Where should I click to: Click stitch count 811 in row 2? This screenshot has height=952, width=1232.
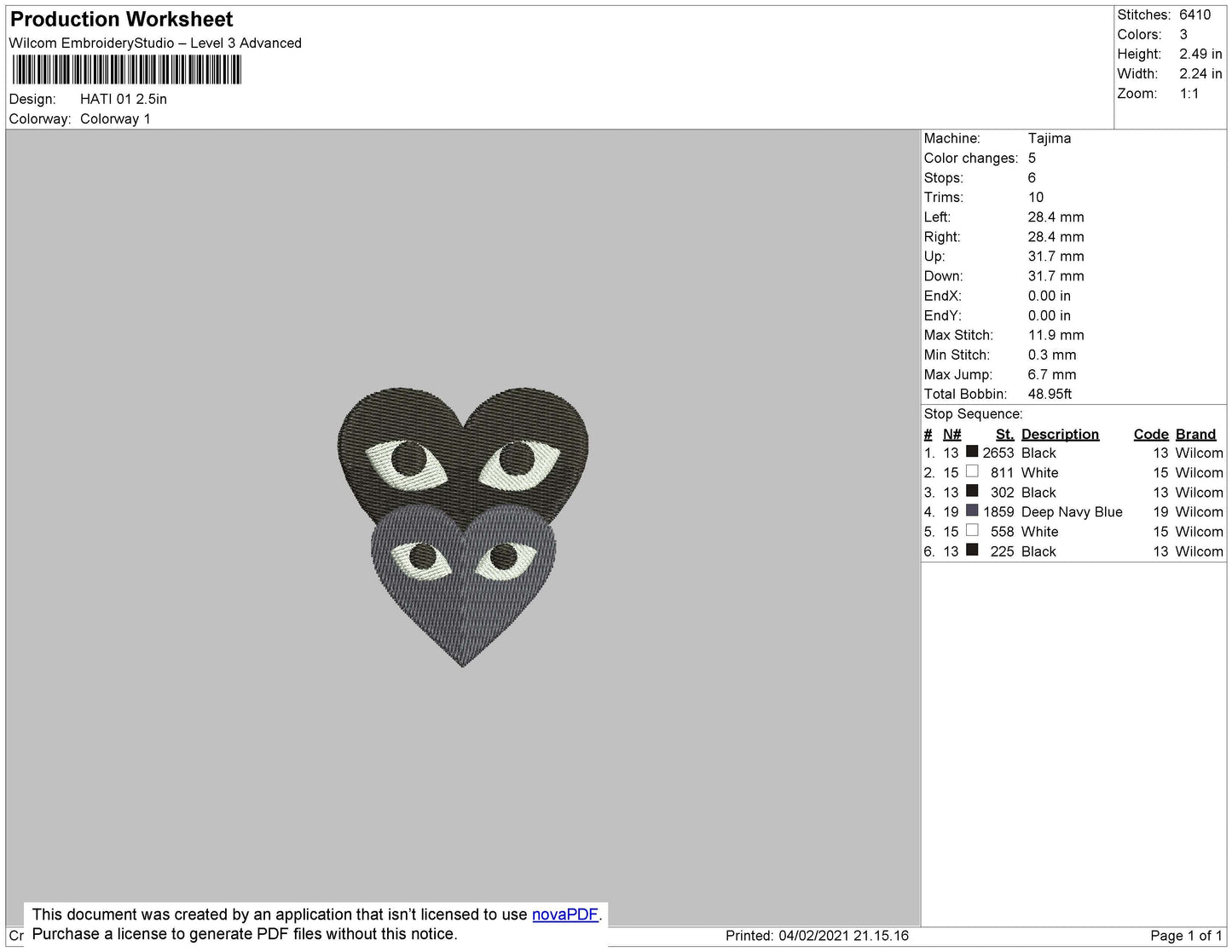(1002, 472)
